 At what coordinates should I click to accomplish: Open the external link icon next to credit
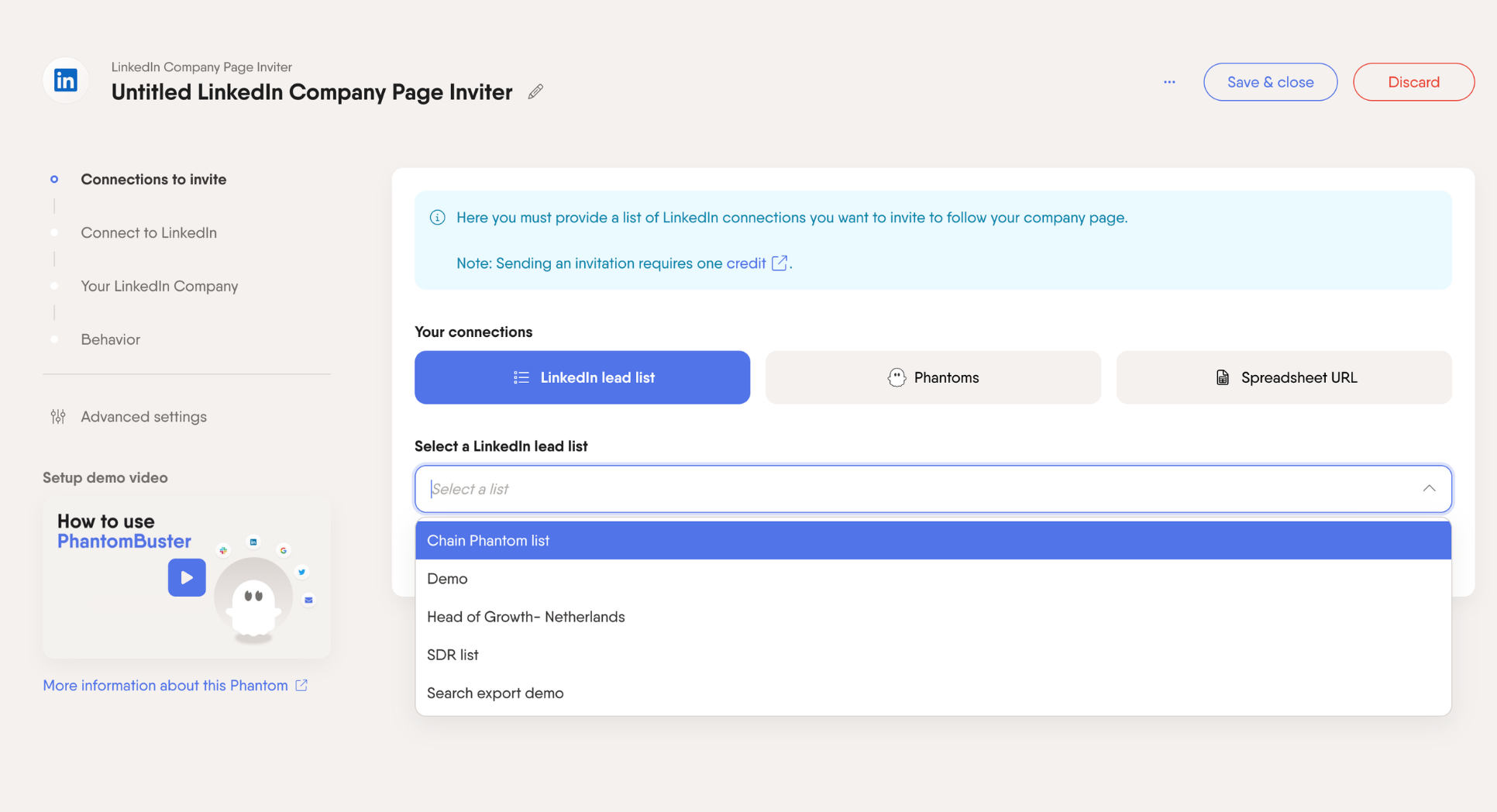(x=779, y=263)
